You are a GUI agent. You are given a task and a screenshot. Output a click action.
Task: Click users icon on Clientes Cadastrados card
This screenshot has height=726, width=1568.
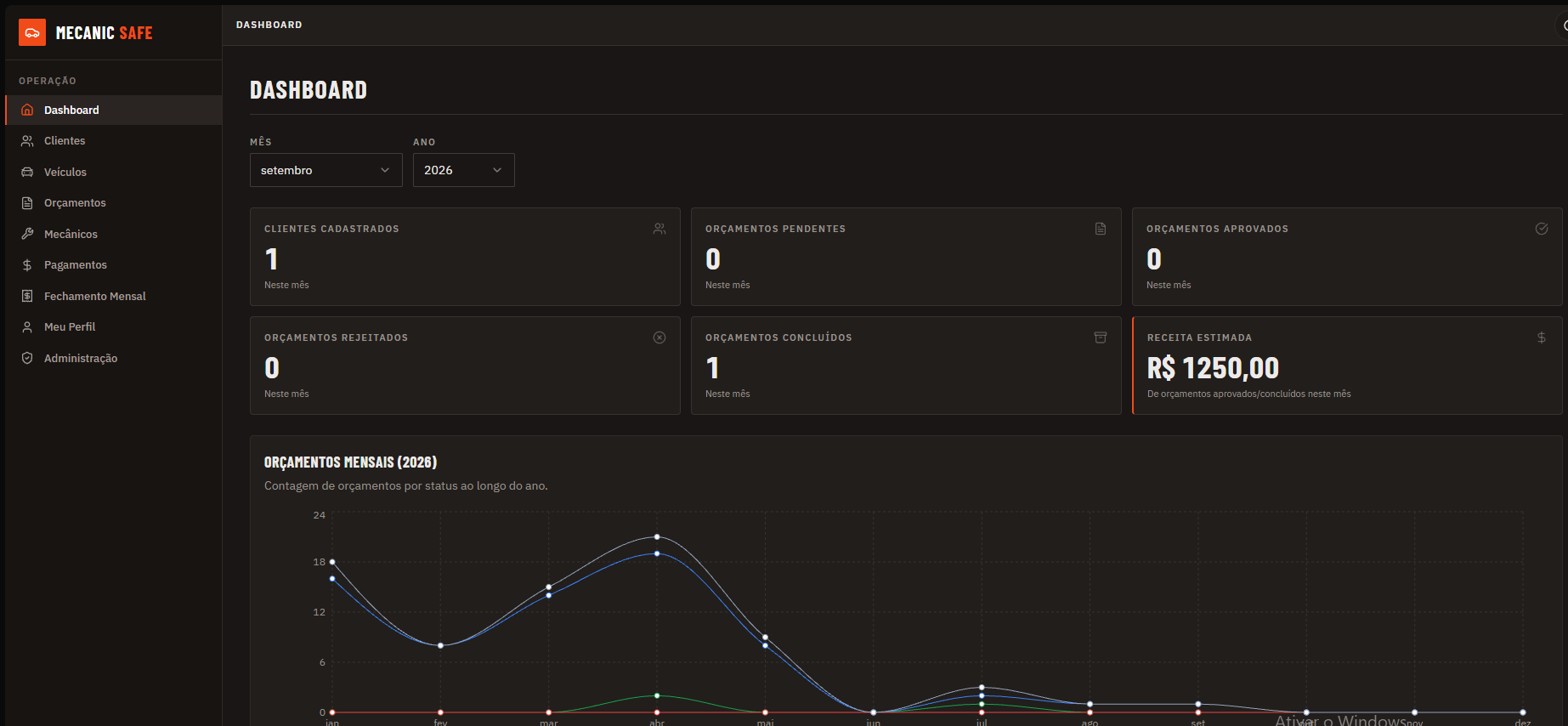(x=659, y=229)
